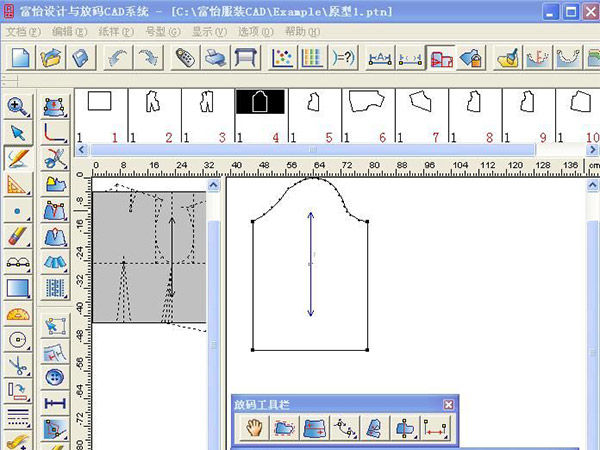Select pattern piece thumbnail number 2
The image size is (600, 450).
(x=154, y=115)
